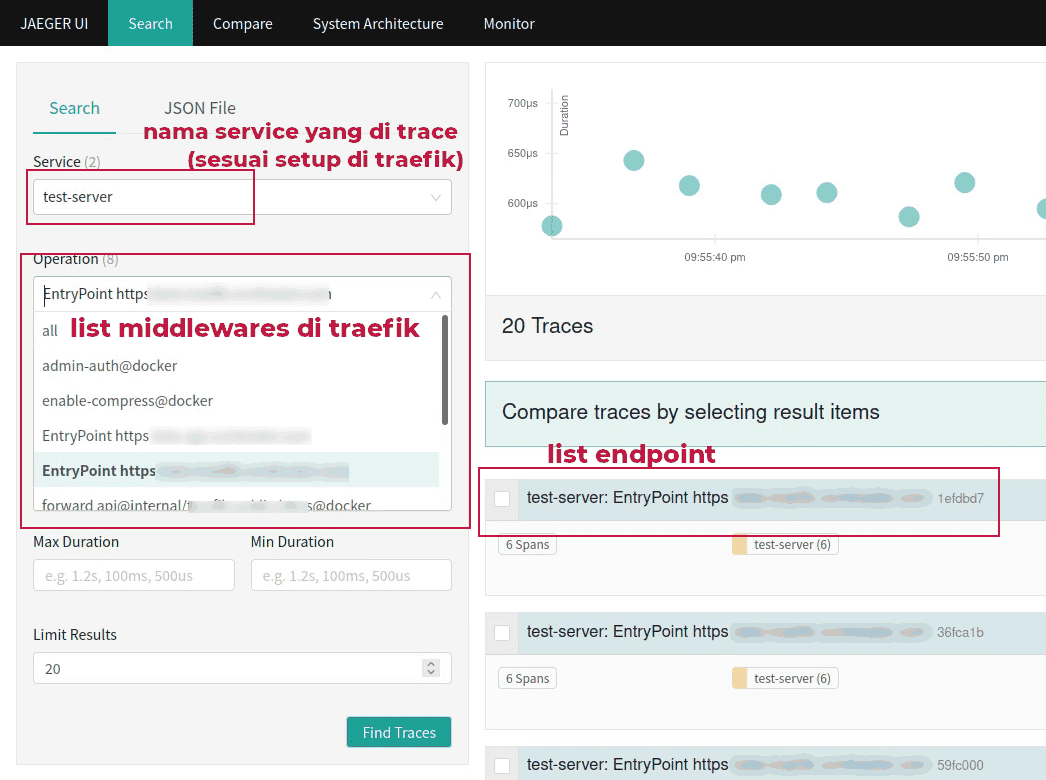
Task: Switch to the JSON File tab
Action: point(200,108)
